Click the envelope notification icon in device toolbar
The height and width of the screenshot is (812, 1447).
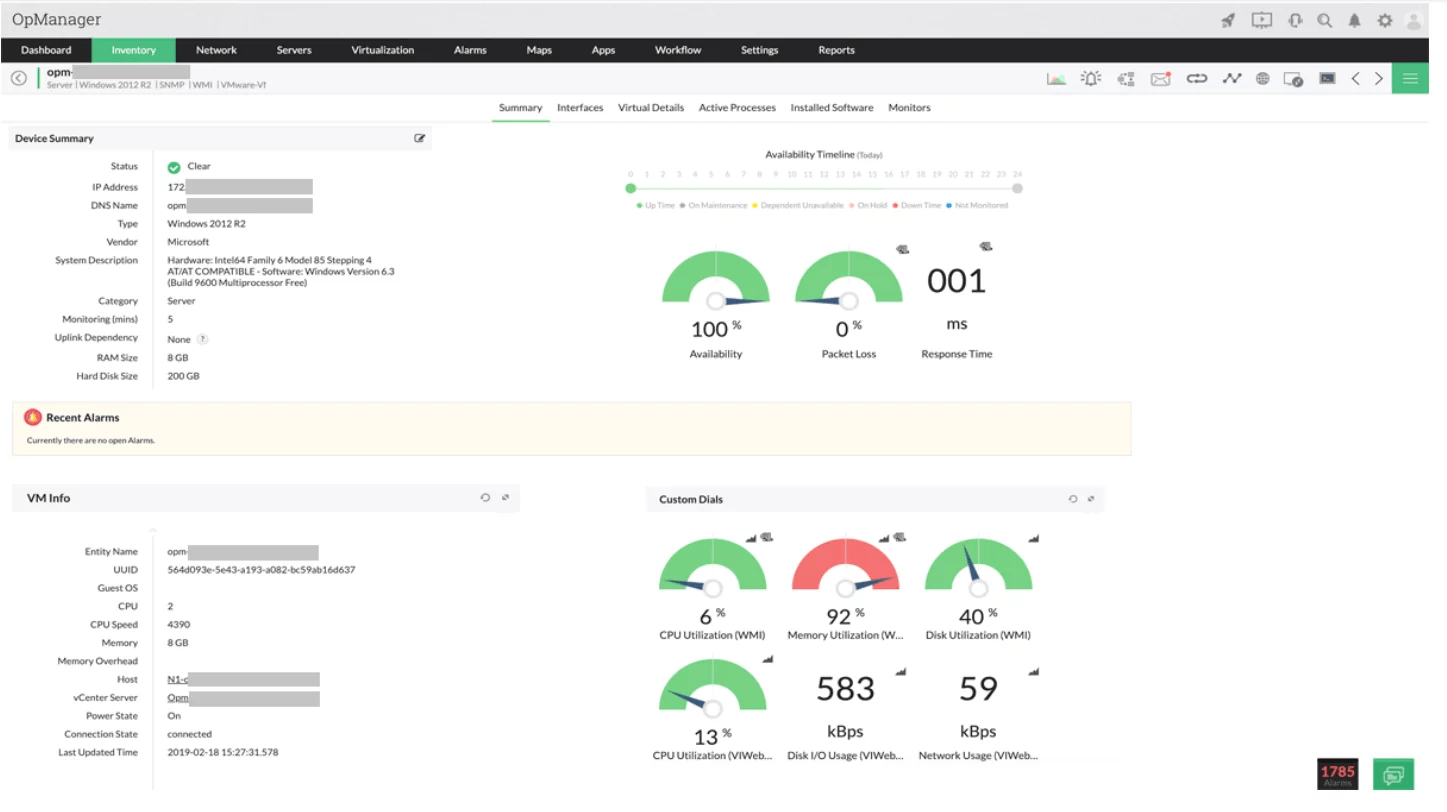(1160, 79)
